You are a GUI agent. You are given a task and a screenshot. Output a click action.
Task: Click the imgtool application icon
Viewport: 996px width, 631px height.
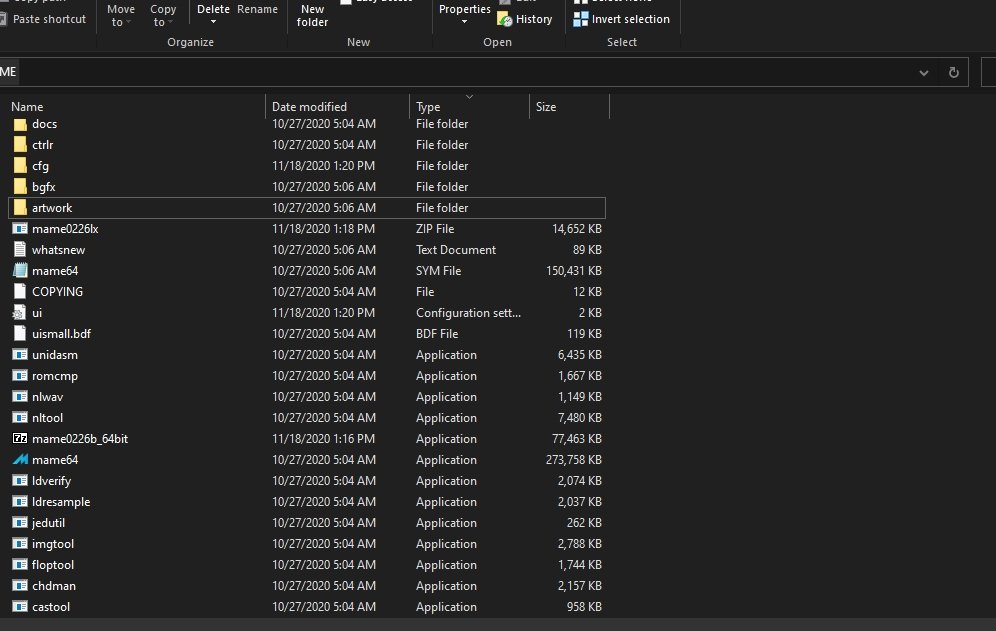click(x=20, y=543)
